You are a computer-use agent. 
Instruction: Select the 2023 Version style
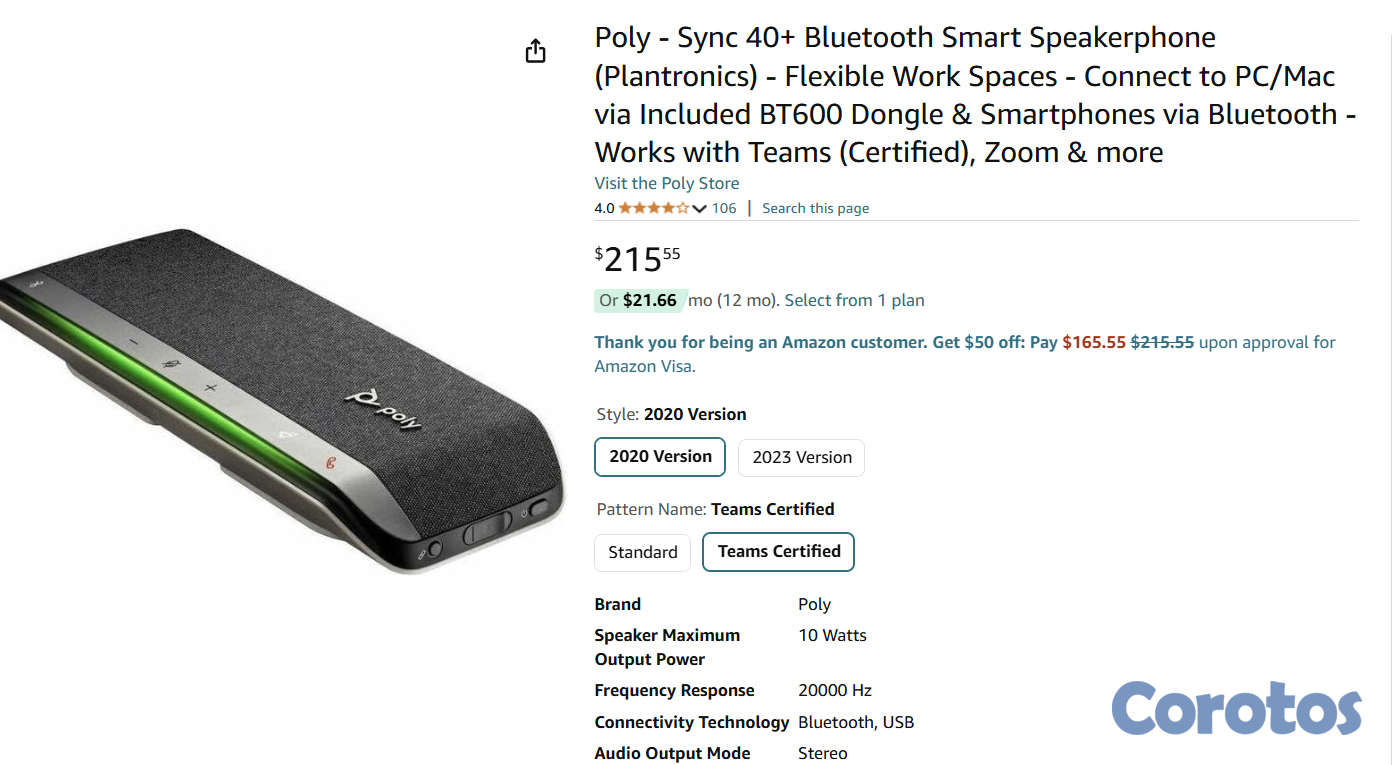(800, 457)
